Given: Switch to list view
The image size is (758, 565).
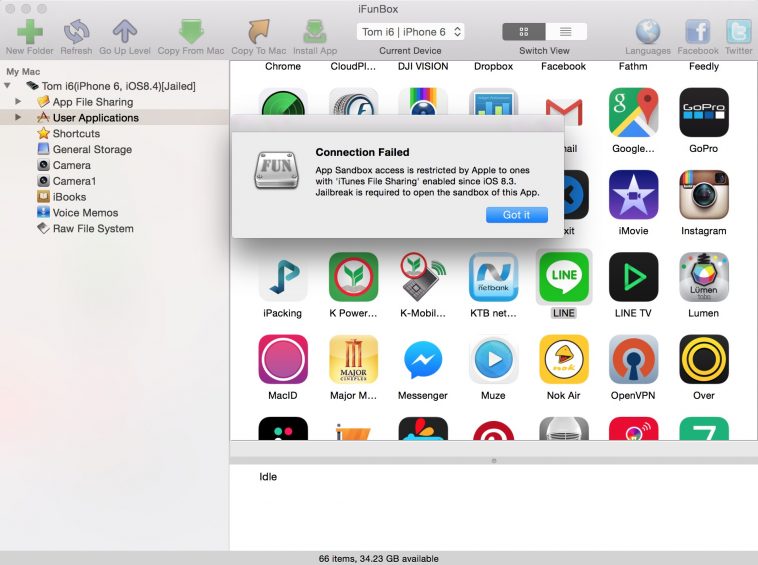Looking at the screenshot, I should 566,32.
